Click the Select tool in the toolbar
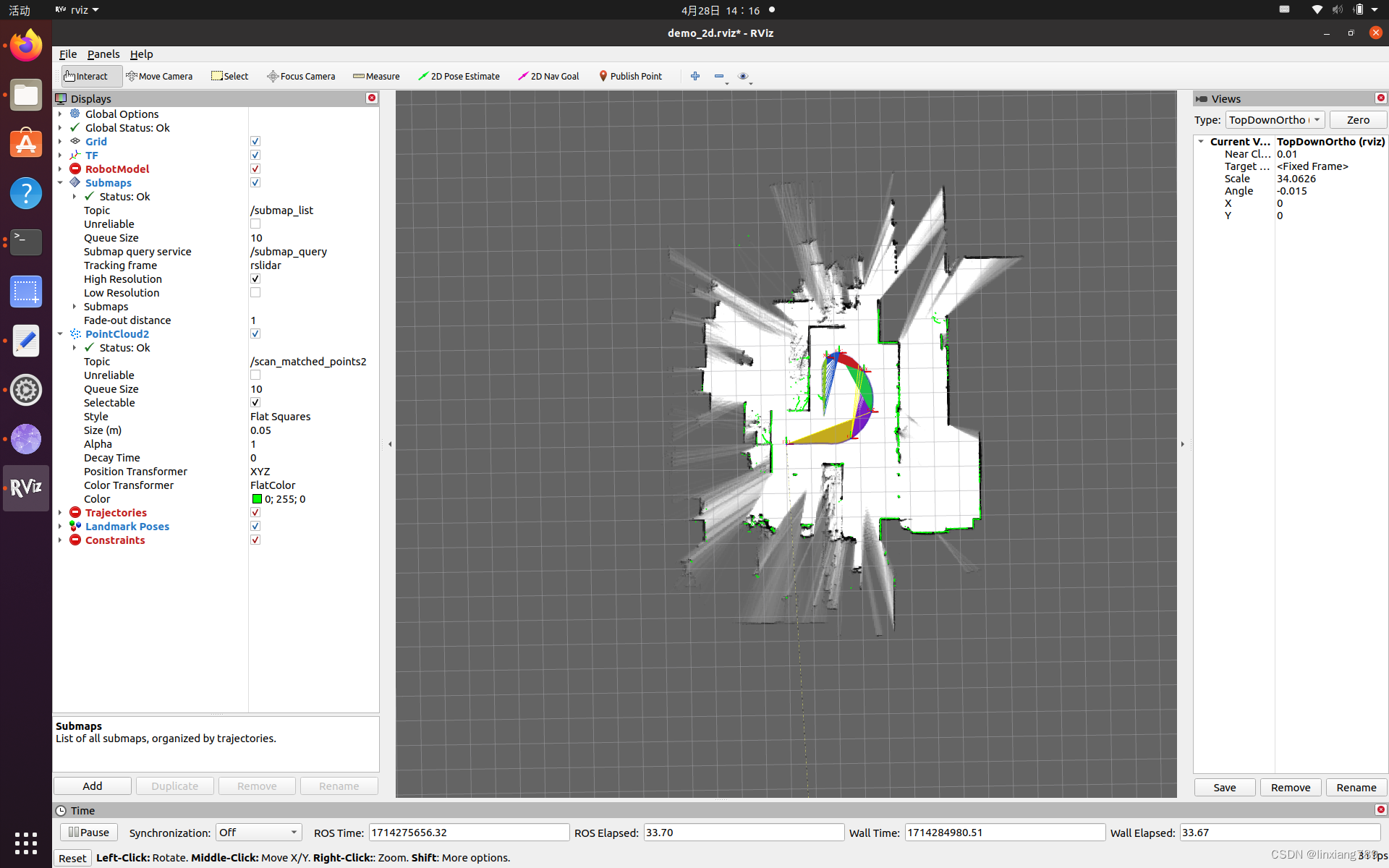The width and height of the screenshot is (1389, 868). coord(229,76)
